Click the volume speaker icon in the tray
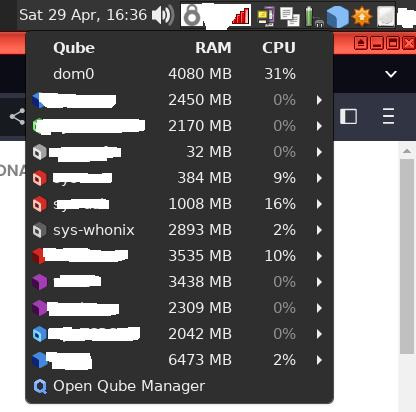Screen dimensions: 416x412 pyautogui.click(x=163, y=15)
